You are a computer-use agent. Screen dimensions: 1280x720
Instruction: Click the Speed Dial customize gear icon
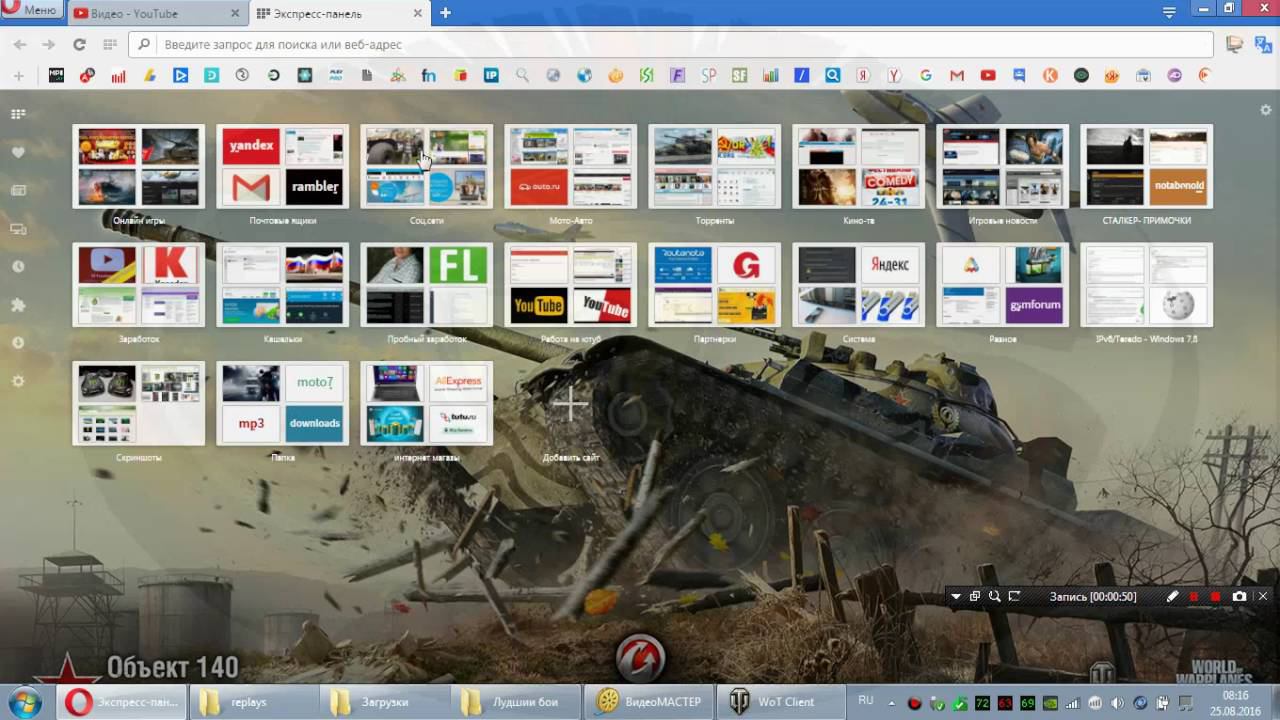pyautogui.click(x=1266, y=110)
